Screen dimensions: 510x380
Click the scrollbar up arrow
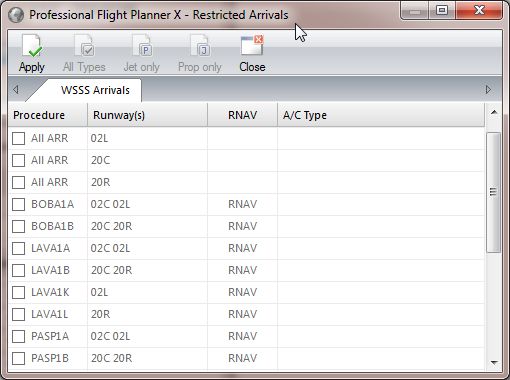[494, 112]
